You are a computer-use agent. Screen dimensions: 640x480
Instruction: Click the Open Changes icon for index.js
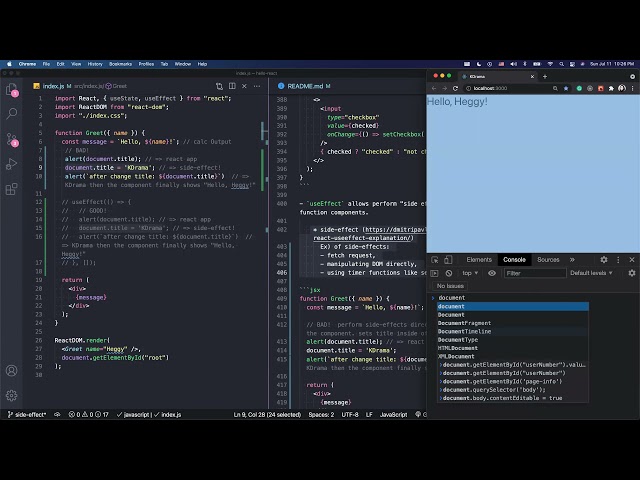click(220, 86)
